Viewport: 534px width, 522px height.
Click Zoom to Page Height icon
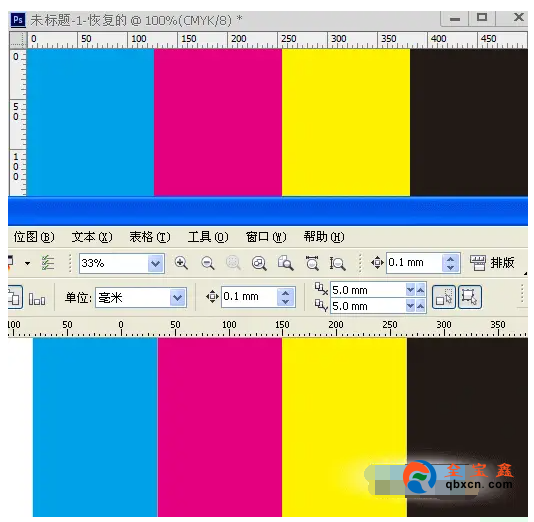point(337,263)
